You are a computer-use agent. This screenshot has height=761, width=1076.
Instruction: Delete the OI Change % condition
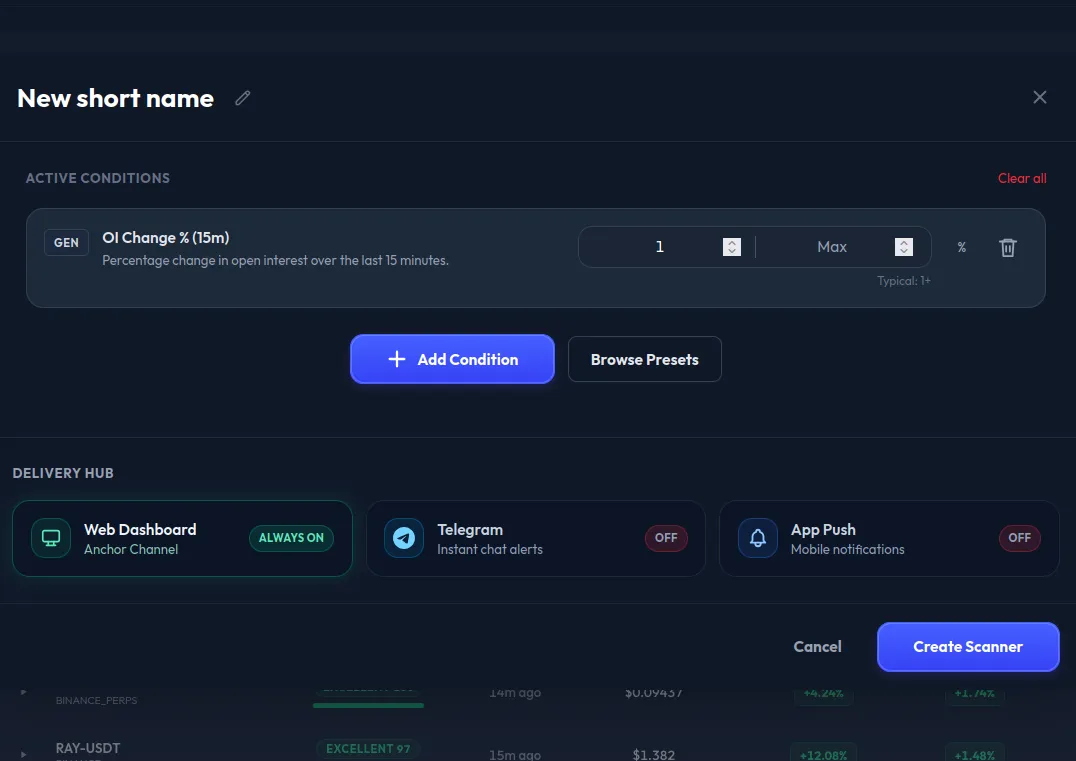1007,247
